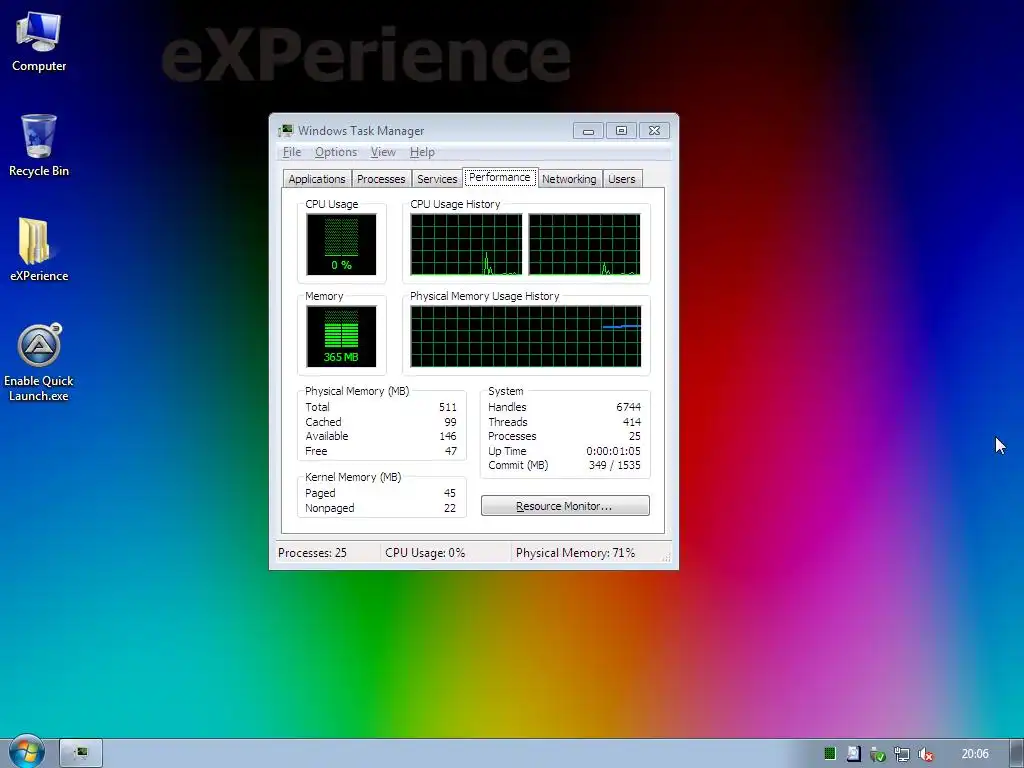The image size is (1024, 768).
Task: Select the eXPerience folder icon
Action: [x=39, y=250]
